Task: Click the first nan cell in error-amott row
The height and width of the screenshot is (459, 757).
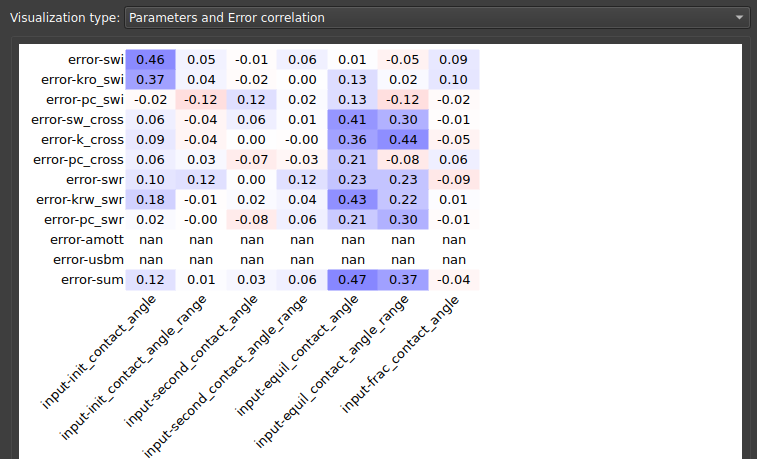Action: tap(151, 239)
